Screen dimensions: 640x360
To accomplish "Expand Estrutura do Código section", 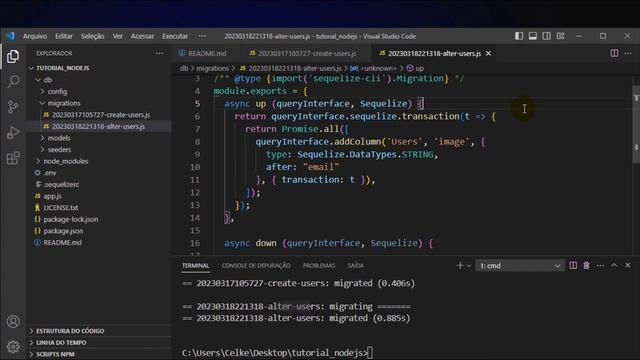I will click(x=99, y=331).
